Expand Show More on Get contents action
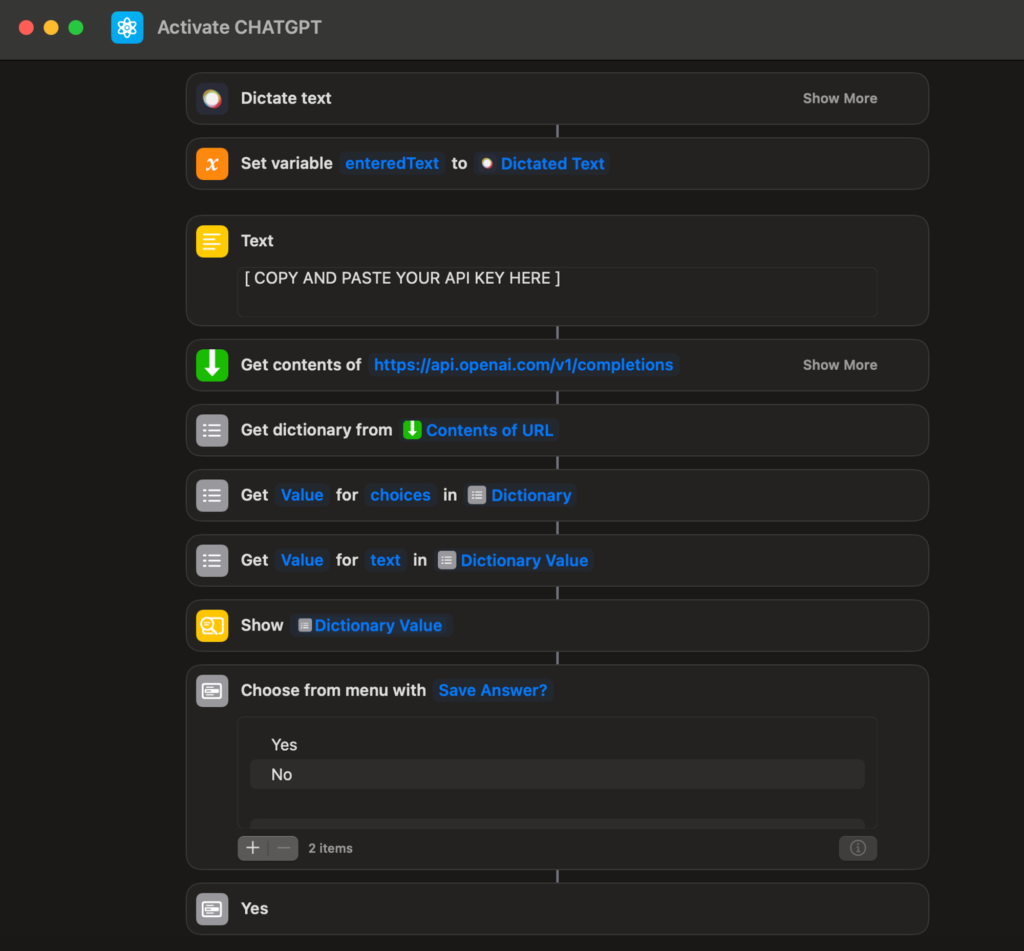The width and height of the screenshot is (1024, 951). [839, 365]
